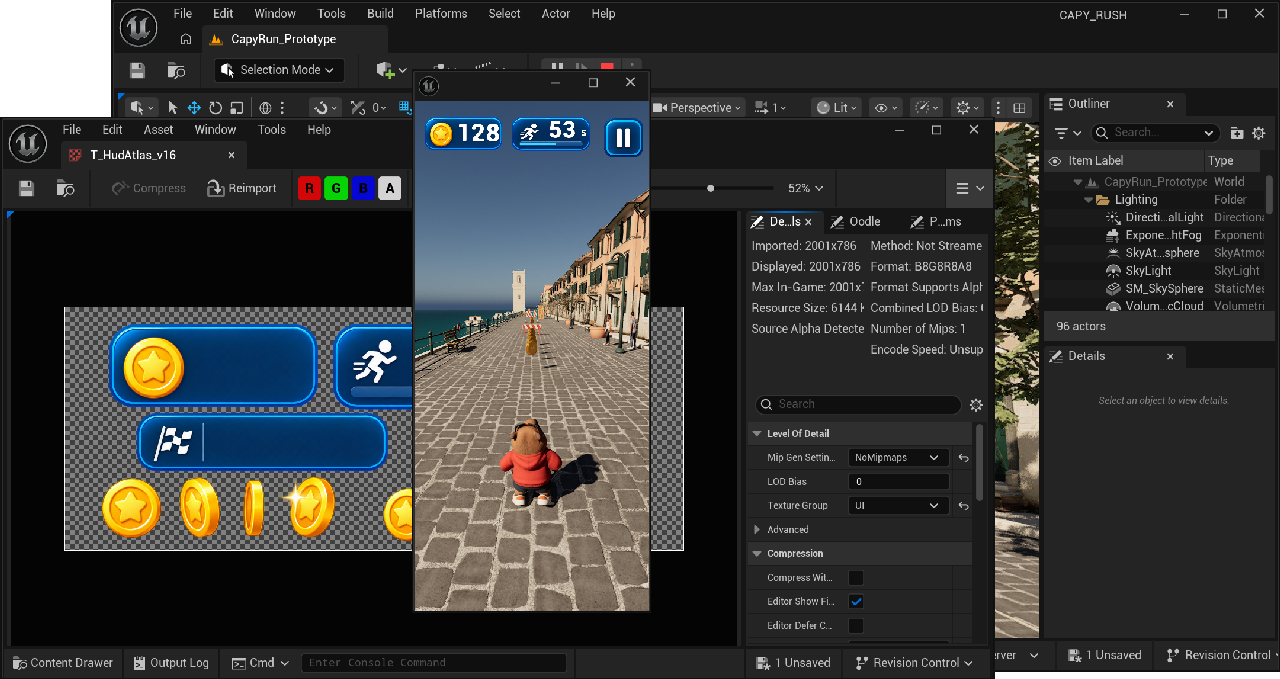Viewport: 1280px width, 679px height.
Task: Open surface snapping options in viewport
Action: click(x=325, y=107)
